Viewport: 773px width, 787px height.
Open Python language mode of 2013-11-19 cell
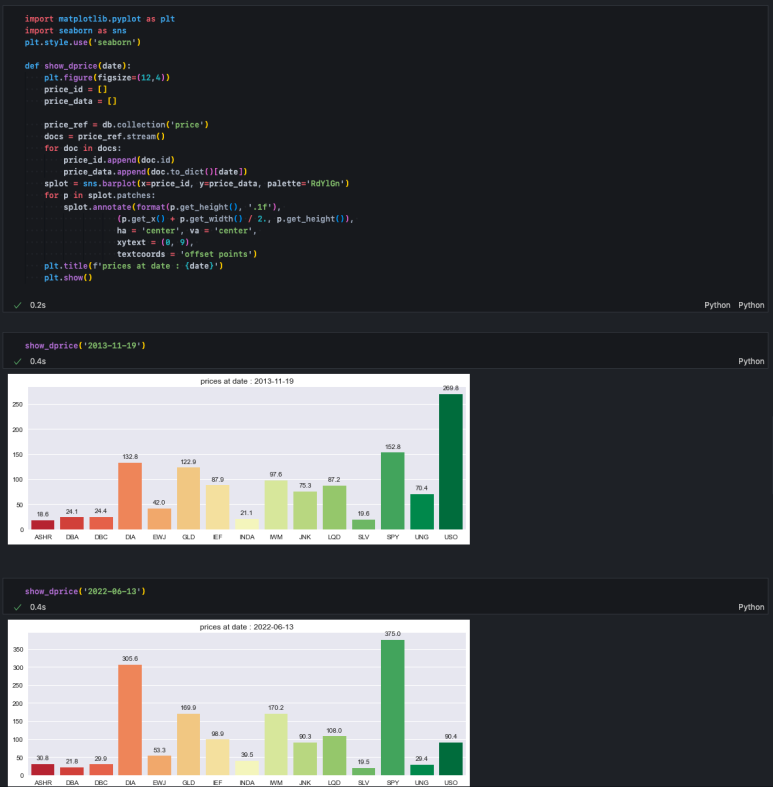(751, 361)
